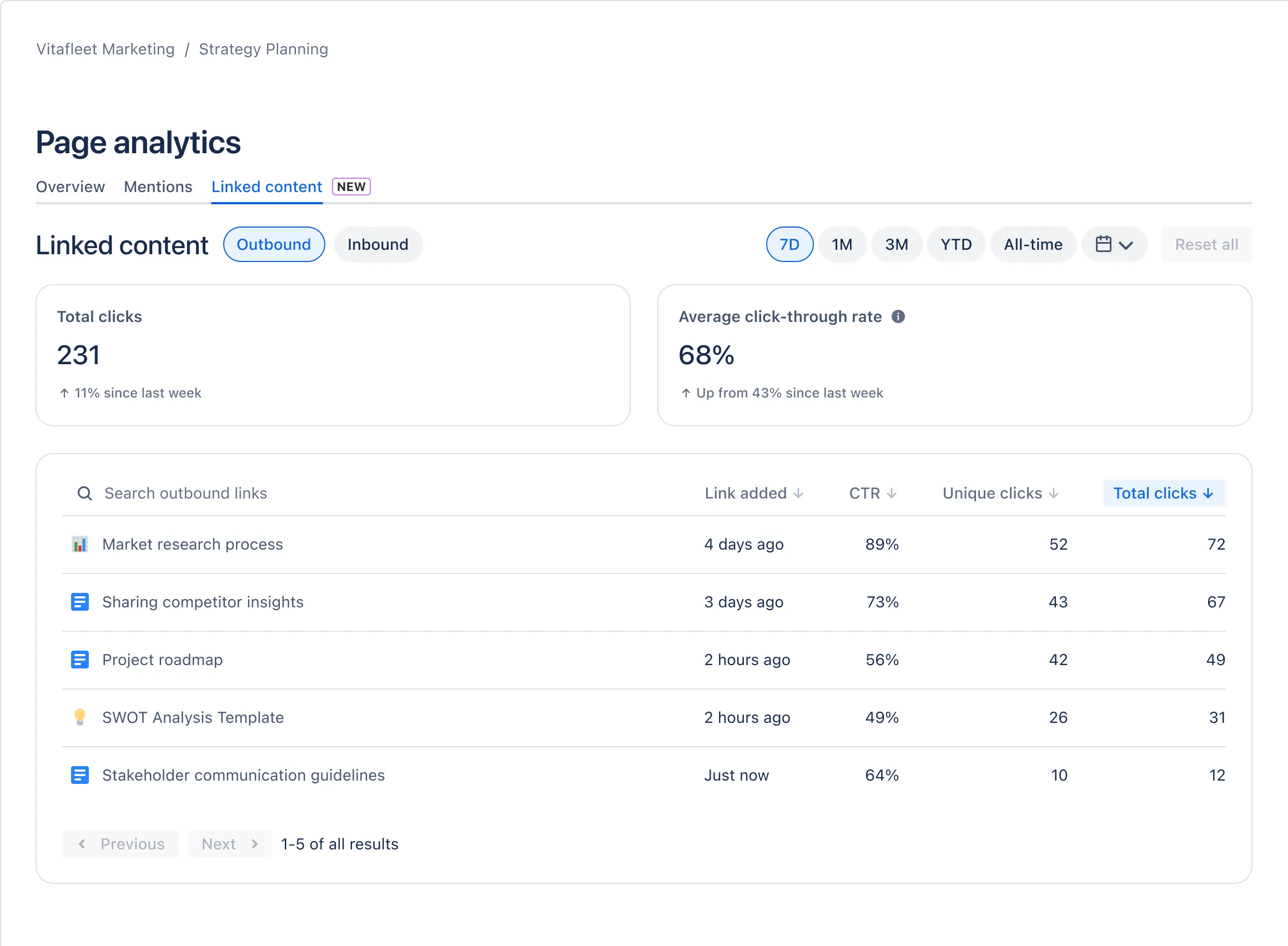Sort by Link added column

[x=754, y=493]
